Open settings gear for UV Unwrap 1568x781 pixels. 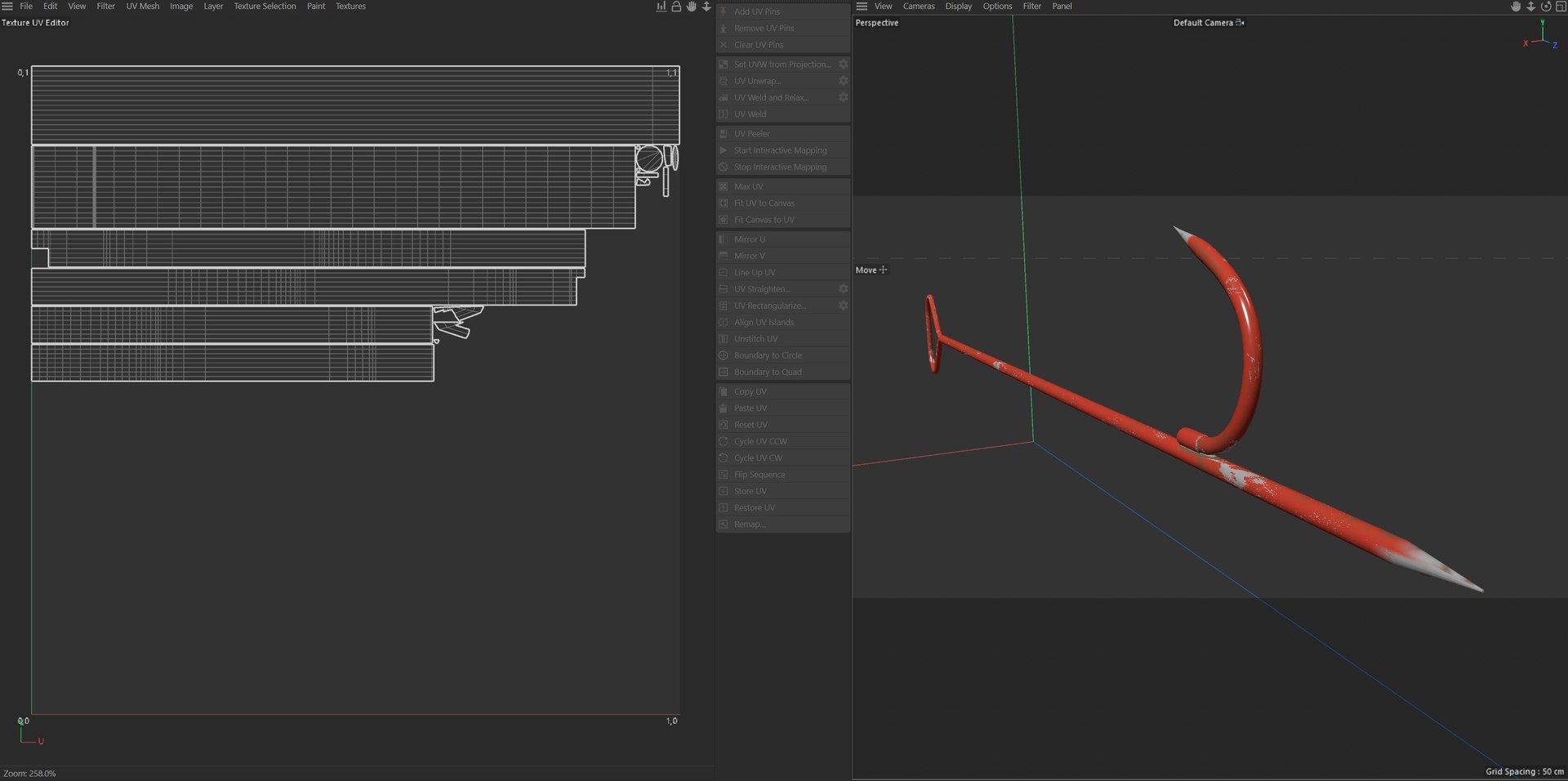click(x=844, y=81)
